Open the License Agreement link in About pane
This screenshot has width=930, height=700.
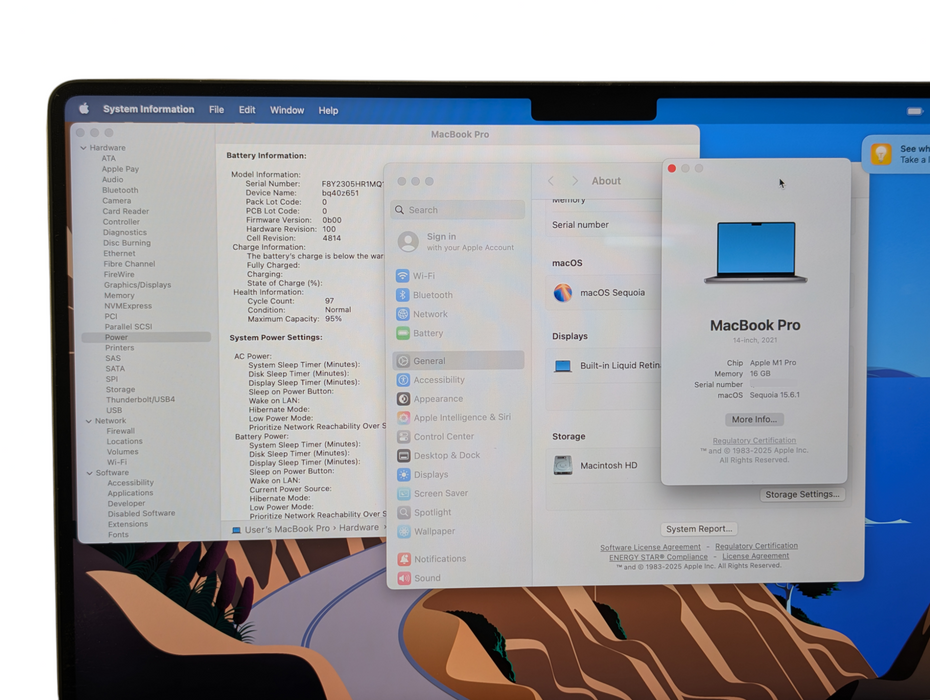[756, 556]
